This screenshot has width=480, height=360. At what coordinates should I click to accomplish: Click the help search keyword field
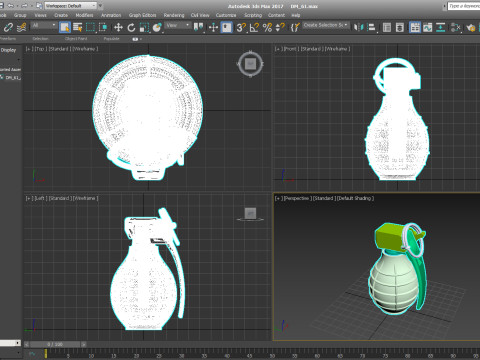pos(464,6)
